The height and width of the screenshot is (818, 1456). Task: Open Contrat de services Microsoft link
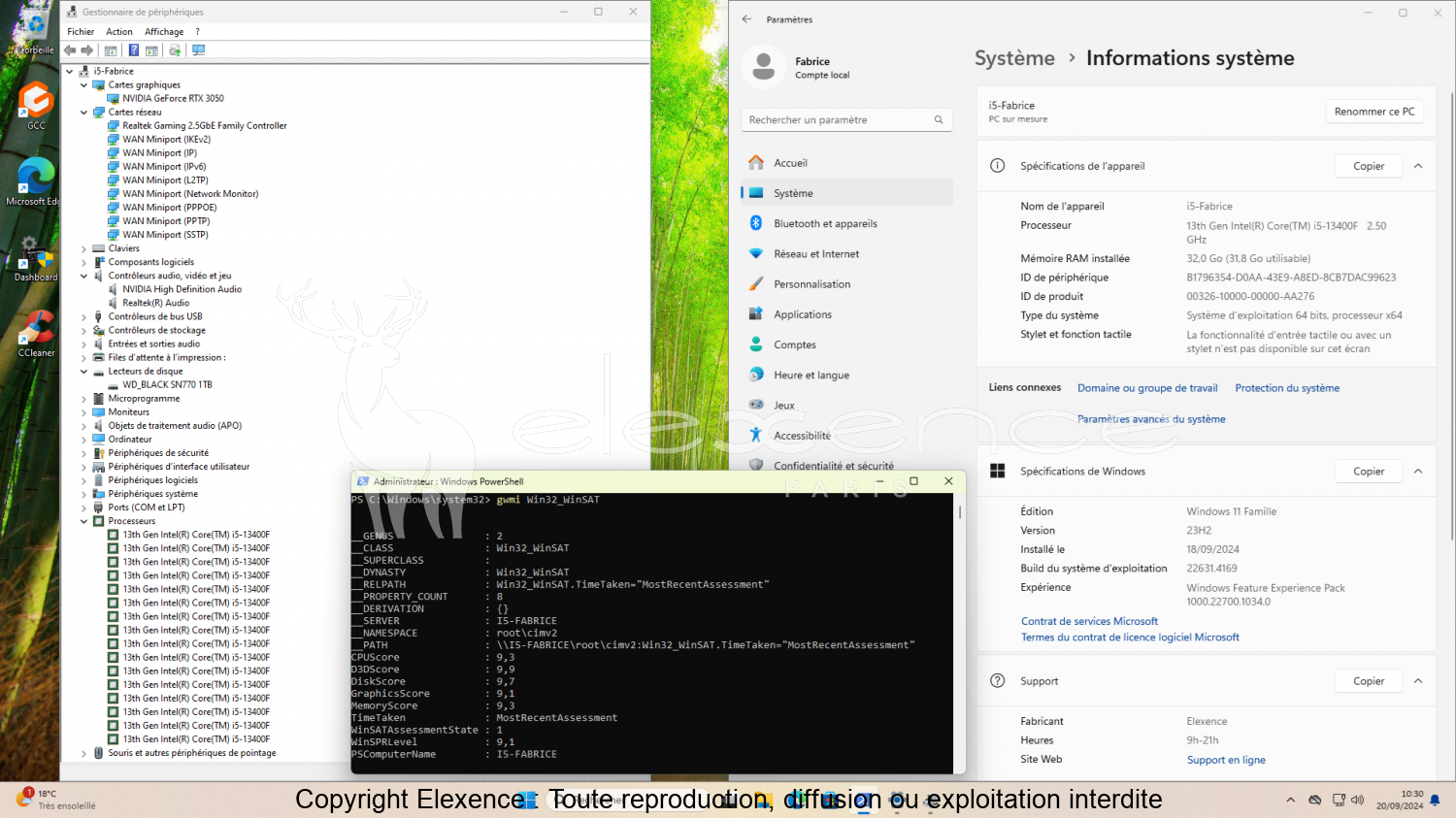pyautogui.click(x=1089, y=621)
